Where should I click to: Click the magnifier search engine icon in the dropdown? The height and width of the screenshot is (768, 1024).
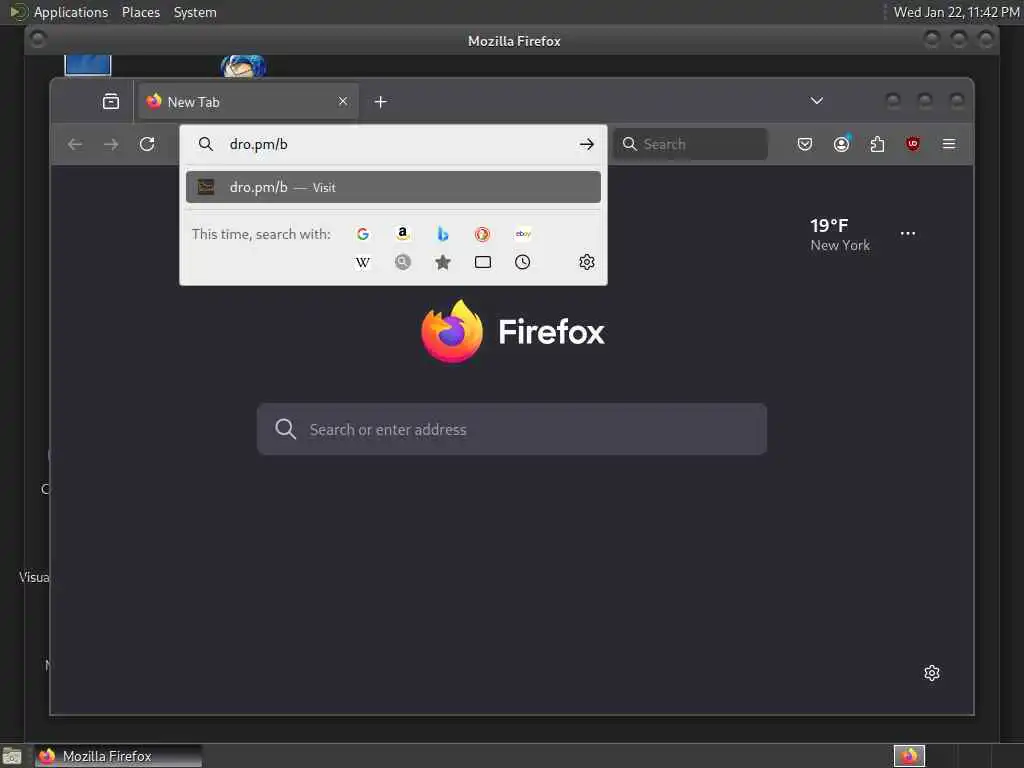coord(403,262)
